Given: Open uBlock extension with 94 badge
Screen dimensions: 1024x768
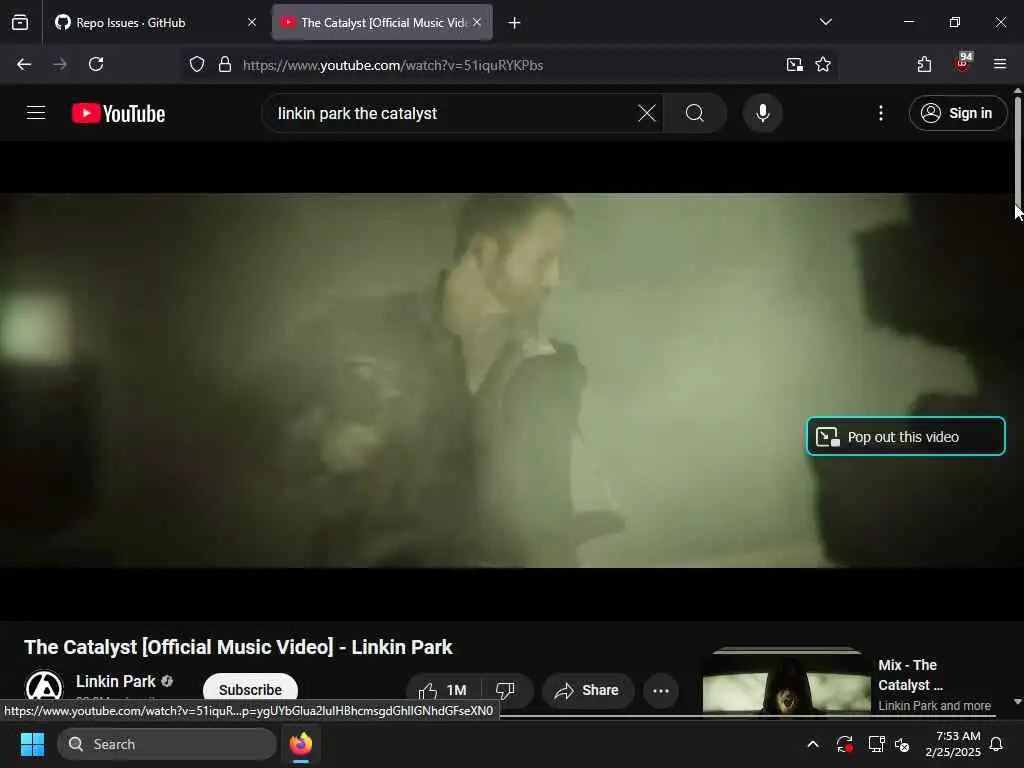Looking at the screenshot, I should tap(963, 63).
